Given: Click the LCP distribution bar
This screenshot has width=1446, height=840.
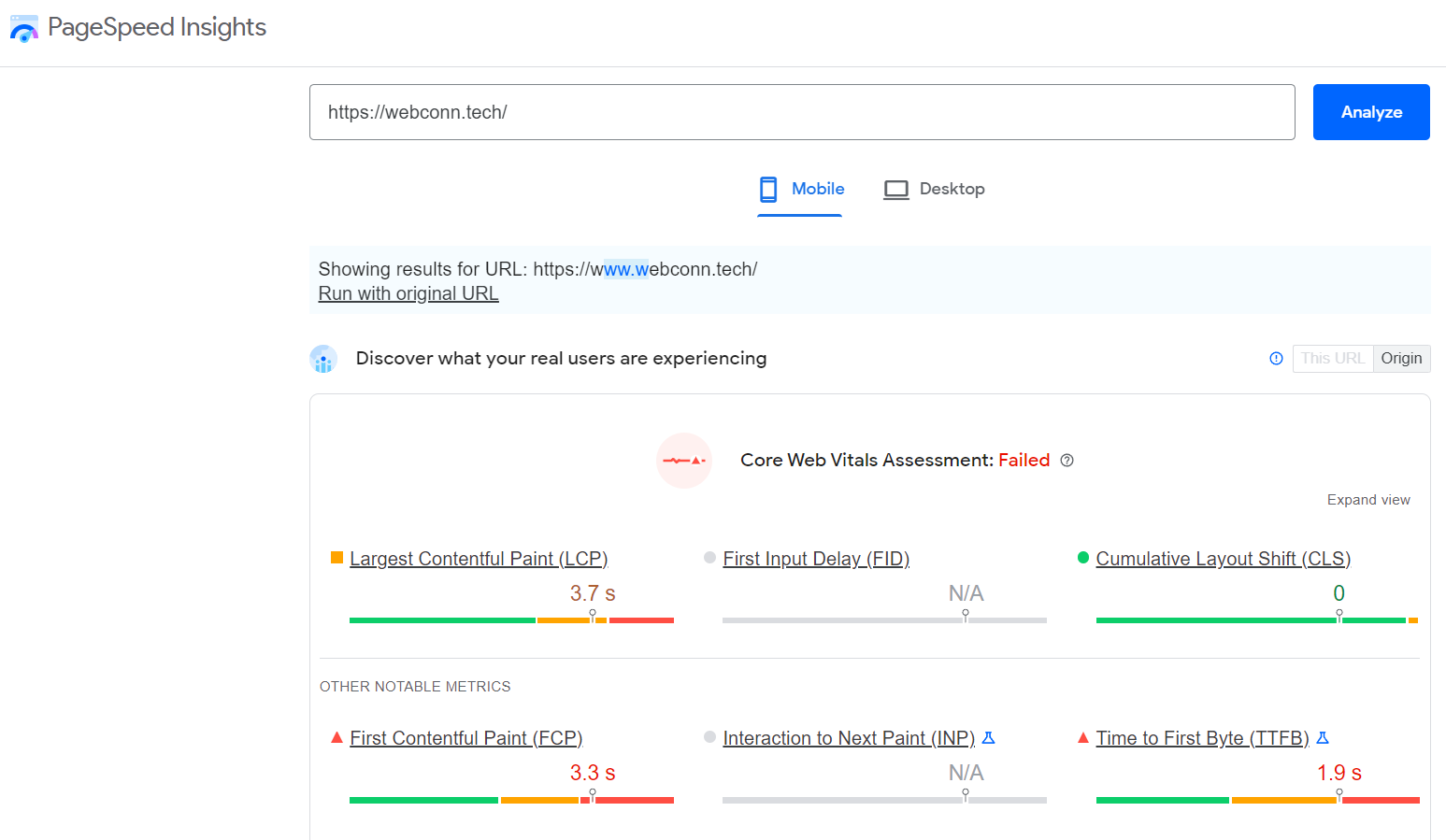Looking at the screenshot, I should [511, 620].
